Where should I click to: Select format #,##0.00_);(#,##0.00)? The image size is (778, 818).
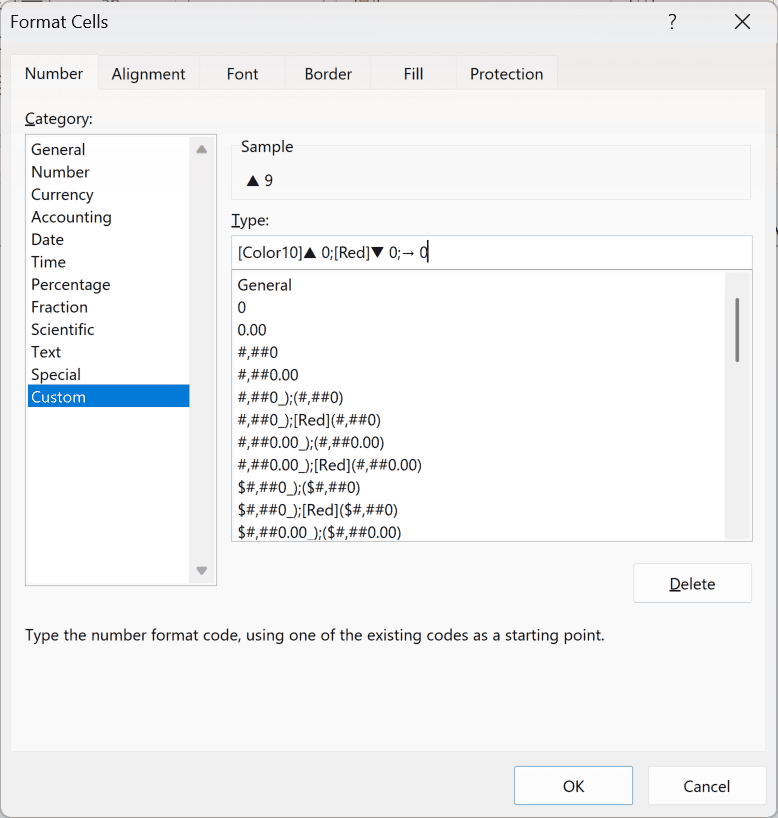478,442
